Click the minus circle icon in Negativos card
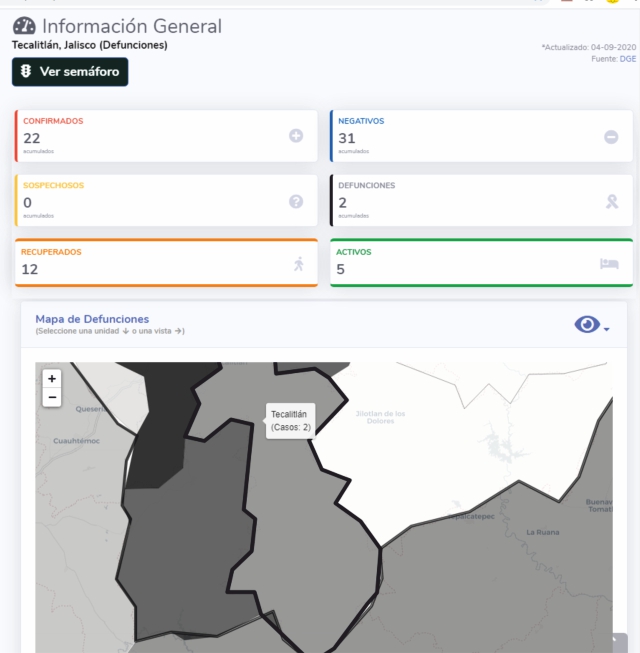The height and width of the screenshot is (653, 640). (x=611, y=137)
